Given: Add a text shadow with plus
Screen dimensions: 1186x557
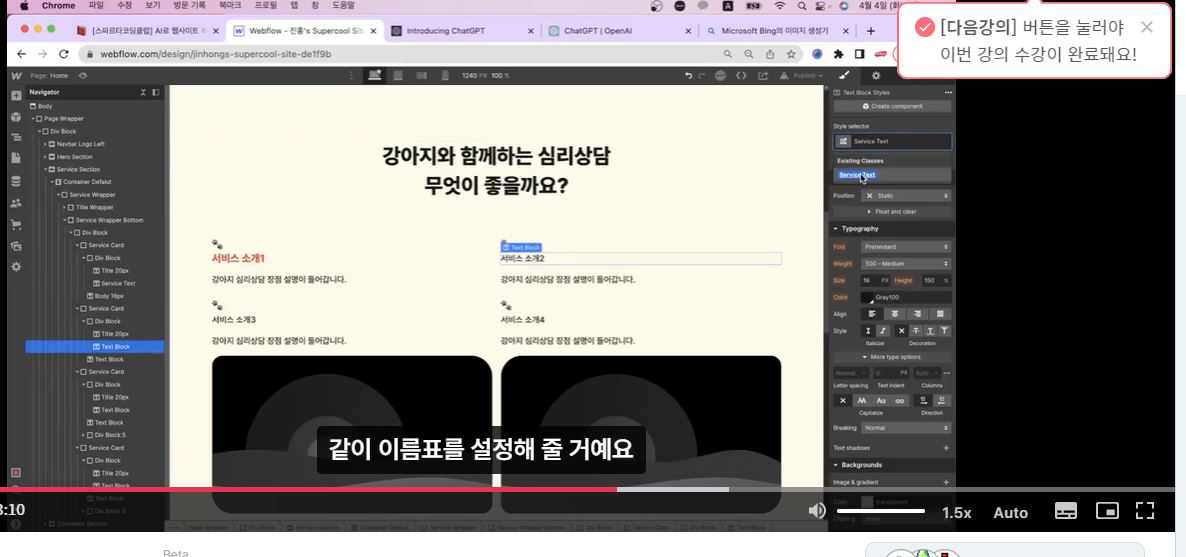Looking at the screenshot, I should pyautogui.click(x=945, y=448).
